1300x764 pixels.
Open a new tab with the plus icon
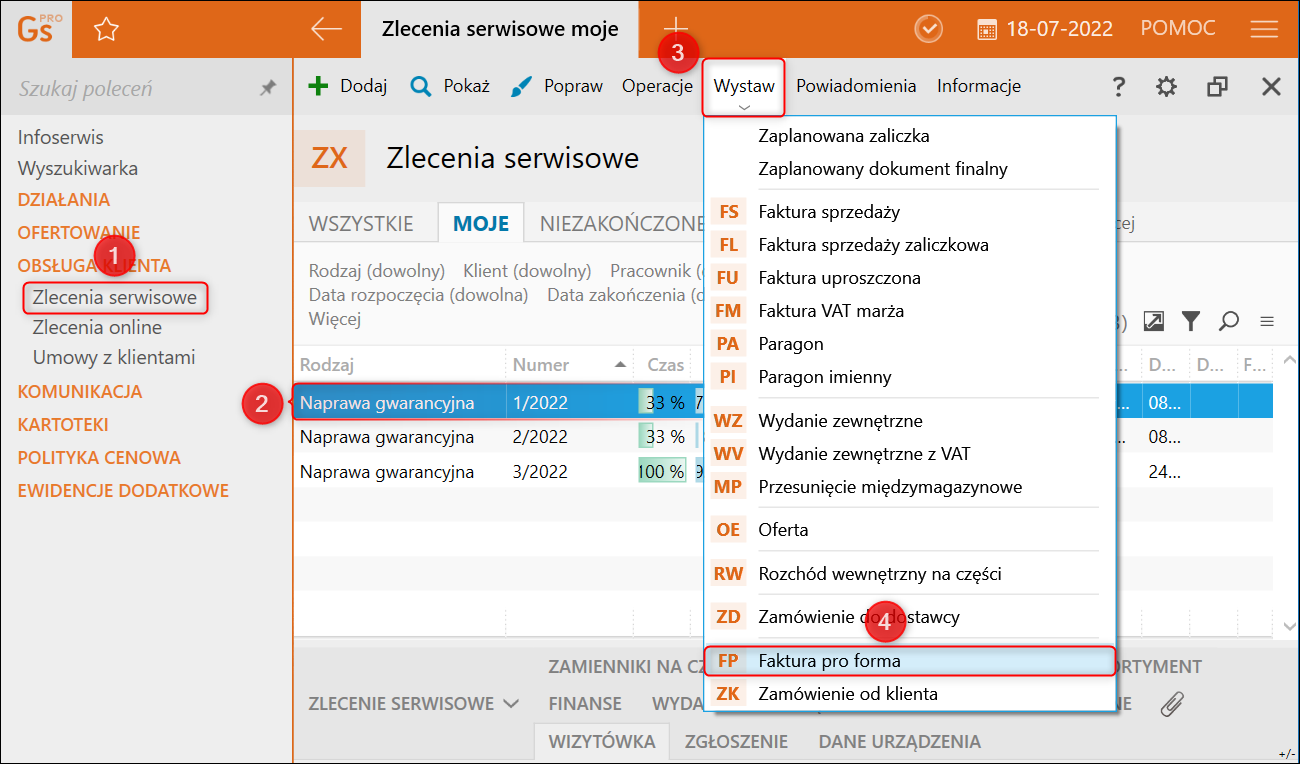pyautogui.click(x=676, y=27)
